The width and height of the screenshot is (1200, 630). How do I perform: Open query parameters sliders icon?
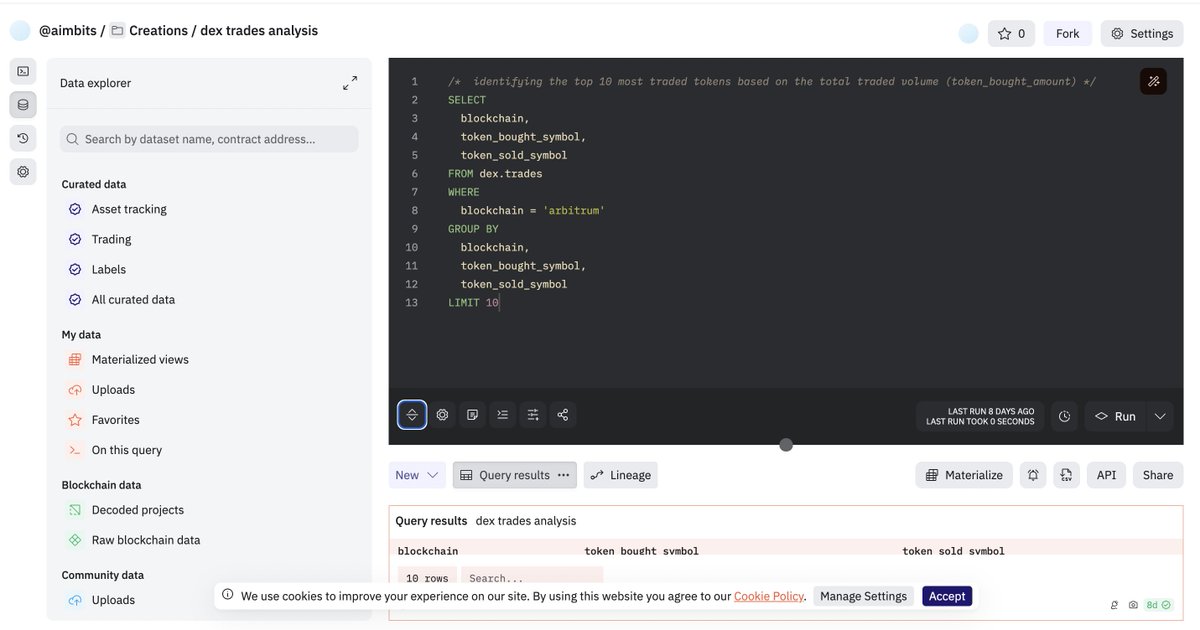[533, 415]
